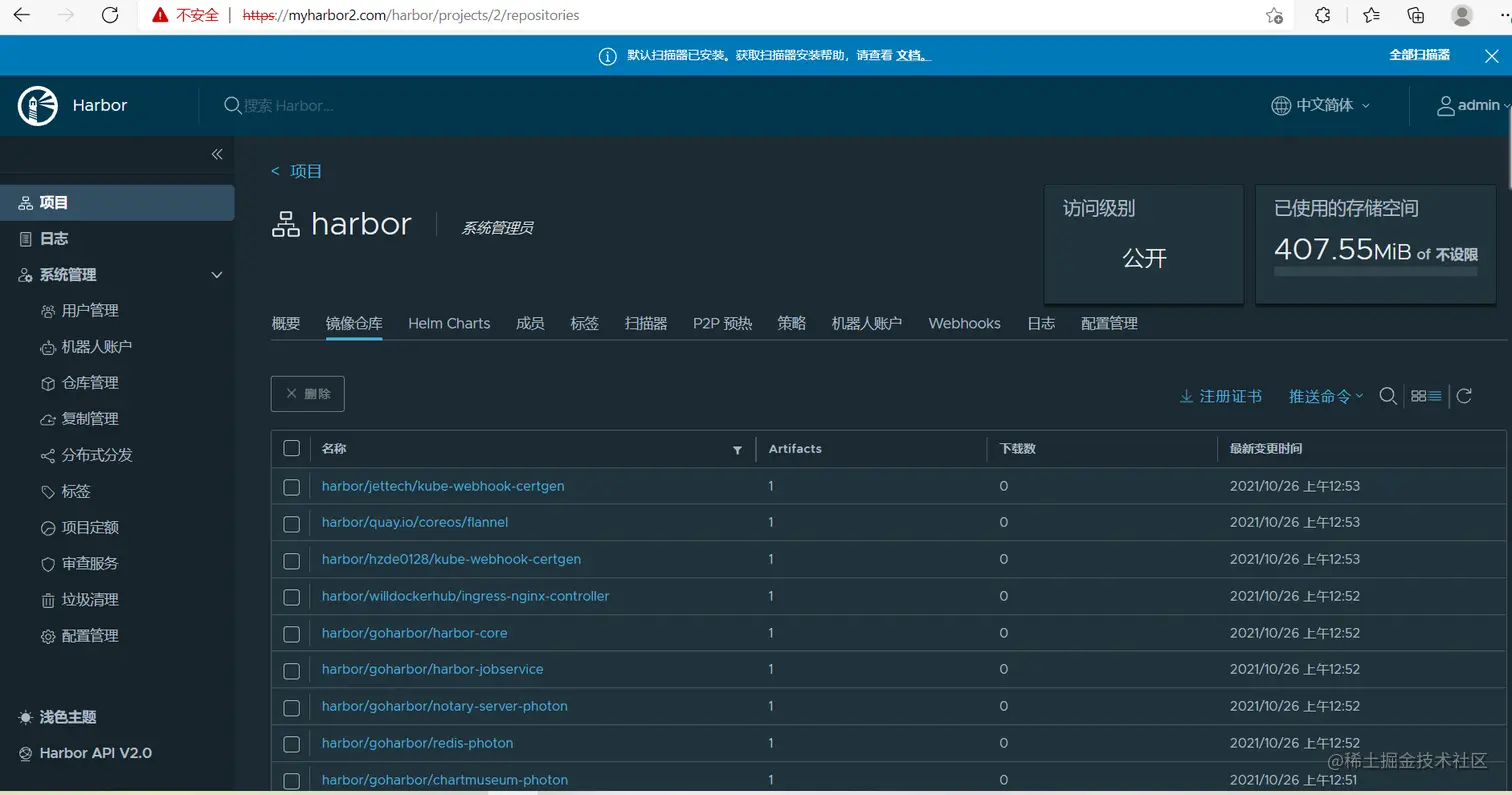Open the harbor/goharbor/chartmuseum-photon repository link

pyautogui.click(x=445, y=780)
